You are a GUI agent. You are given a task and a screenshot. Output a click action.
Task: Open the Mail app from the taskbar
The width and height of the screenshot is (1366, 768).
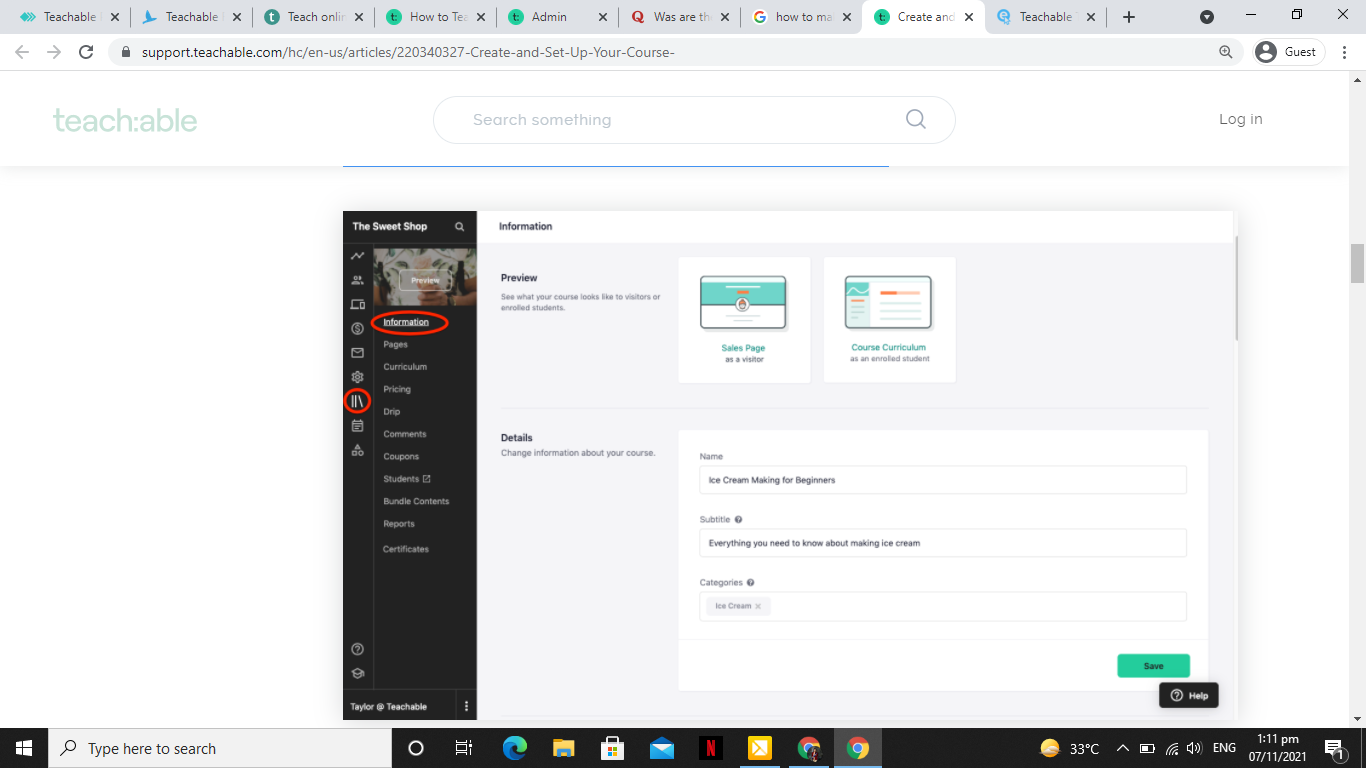pos(662,748)
